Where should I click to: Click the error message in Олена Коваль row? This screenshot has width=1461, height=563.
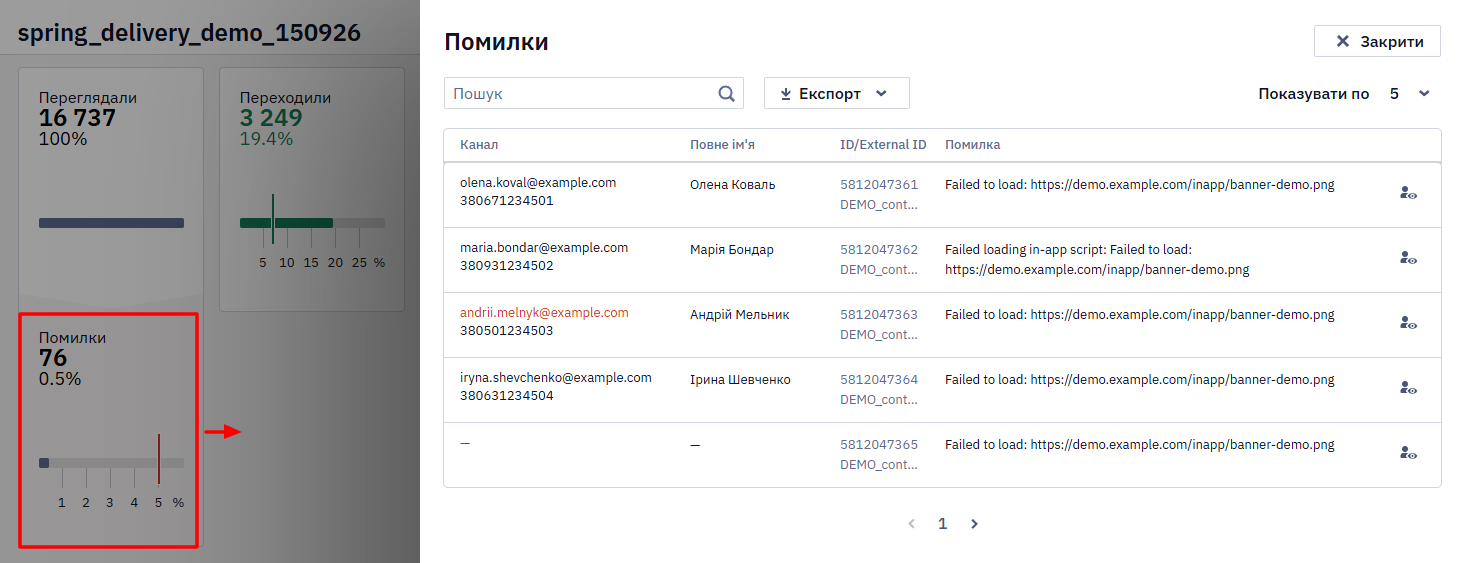(x=1139, y=185)
